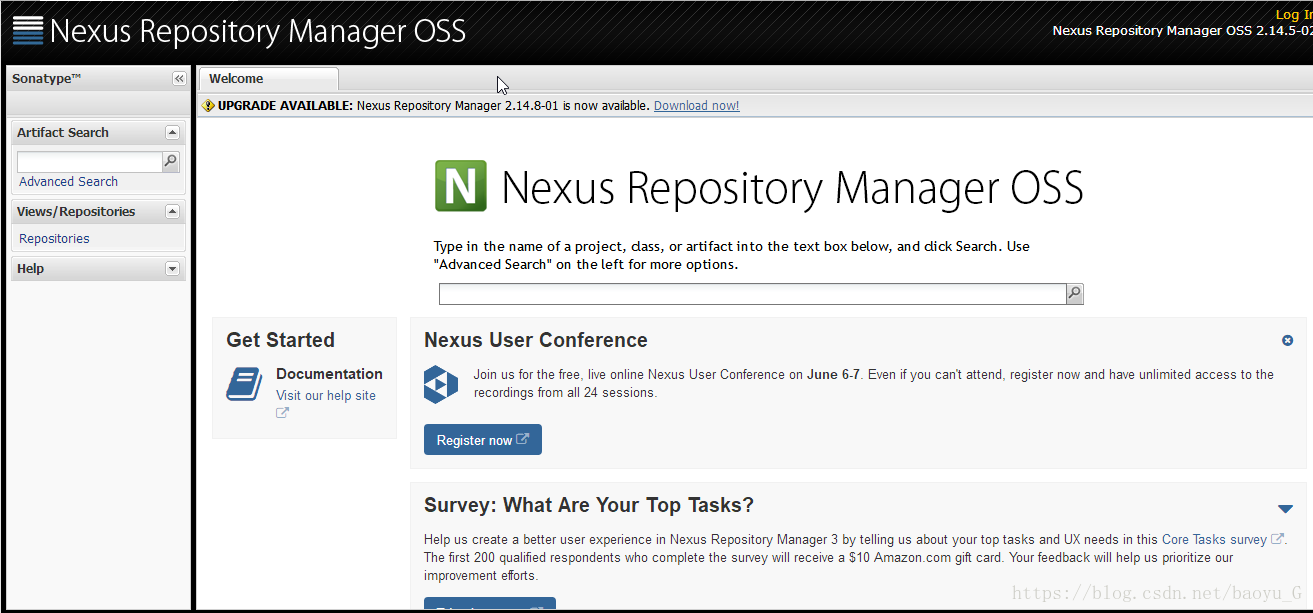The image size is (1313, 613).
Task: Collapse the Views/Repositories panel
Action: pyautogui.click(x=172, y=212)
